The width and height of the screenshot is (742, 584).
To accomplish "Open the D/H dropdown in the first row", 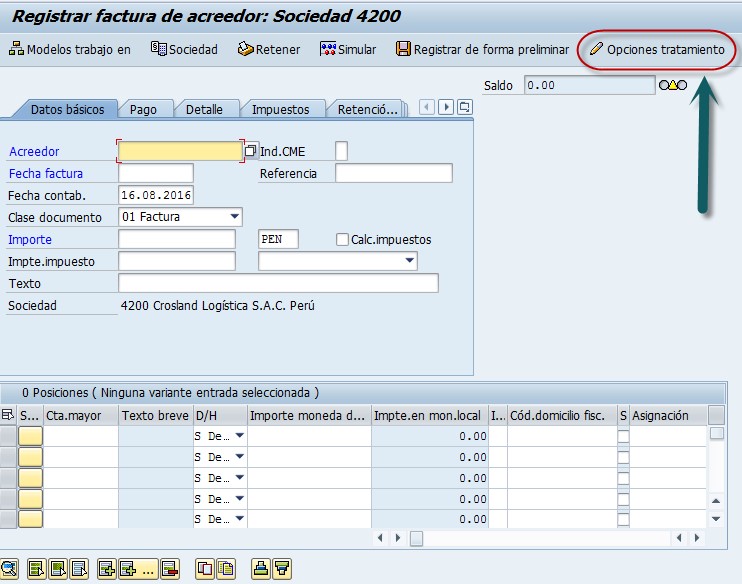I will coord(240,435).
